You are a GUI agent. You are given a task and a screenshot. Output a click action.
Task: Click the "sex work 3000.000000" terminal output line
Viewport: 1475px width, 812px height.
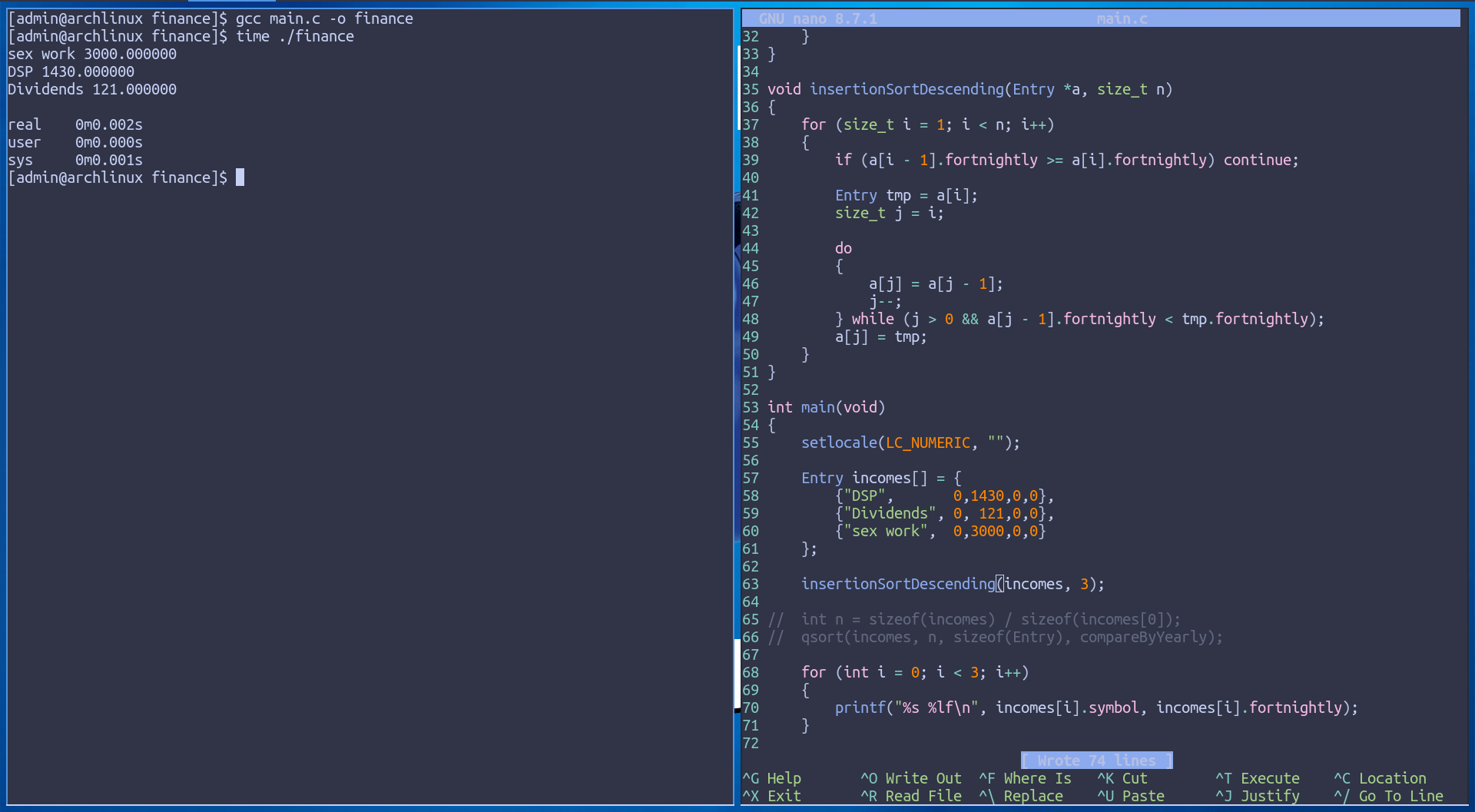tap(92, 54)
